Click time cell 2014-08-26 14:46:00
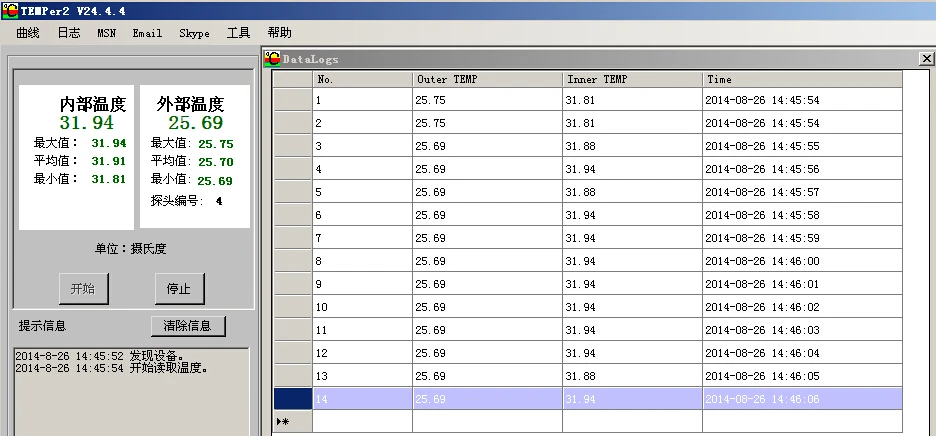936x436 pixels. 802,261
